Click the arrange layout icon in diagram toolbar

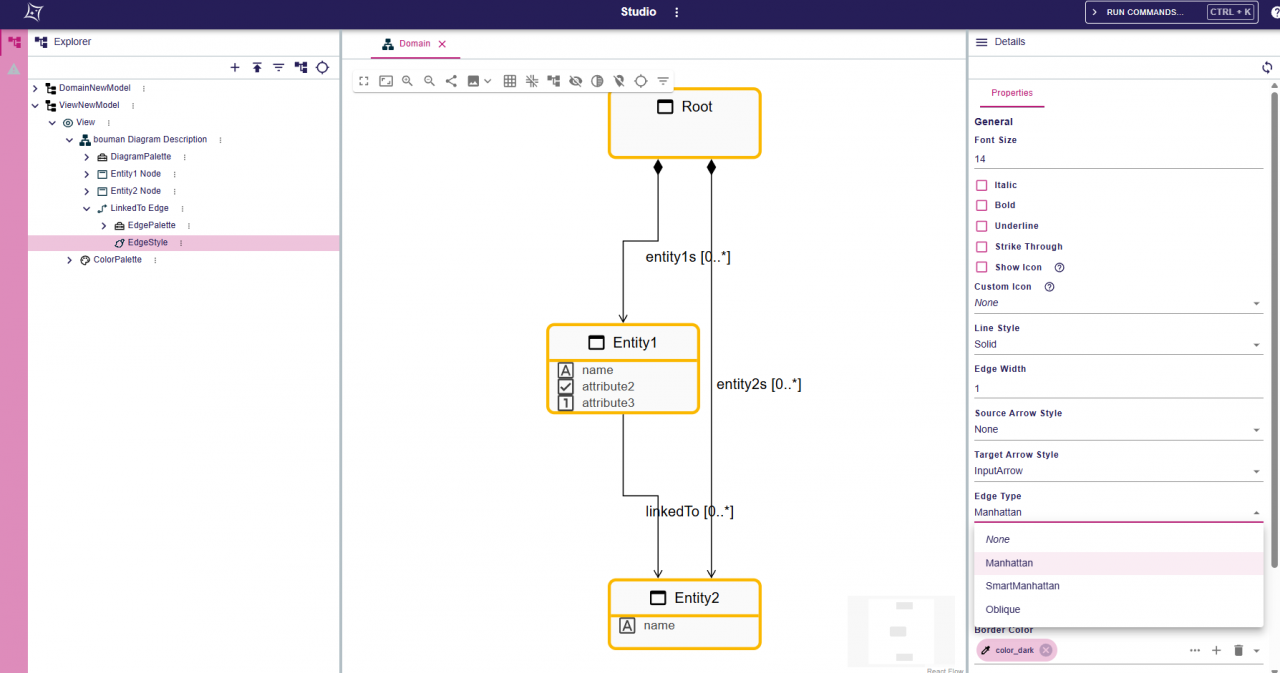click(554, 81)
